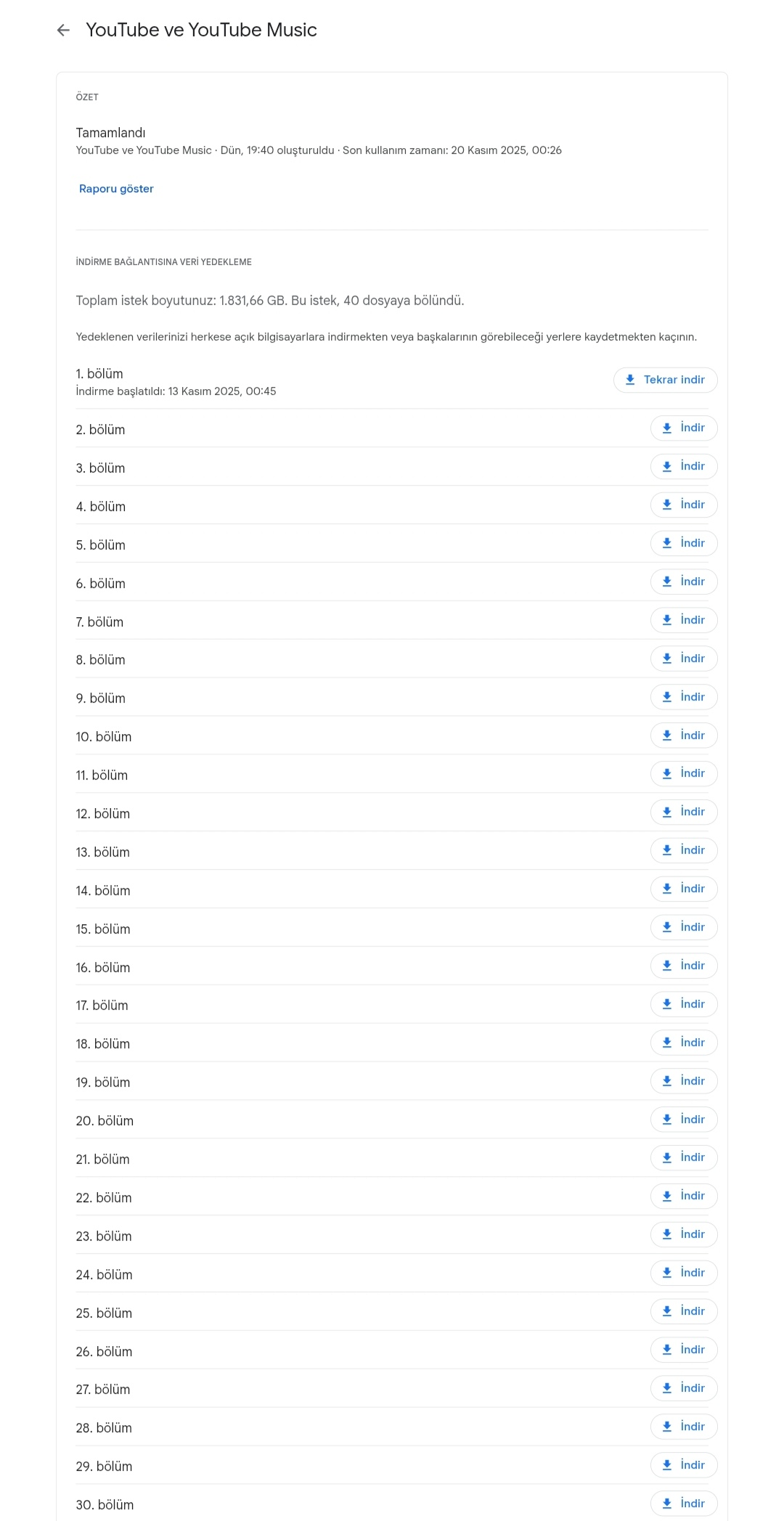Select the 10. bölüm İndir button
This screenshot has width=784, height=1521.
coord(684,735)
